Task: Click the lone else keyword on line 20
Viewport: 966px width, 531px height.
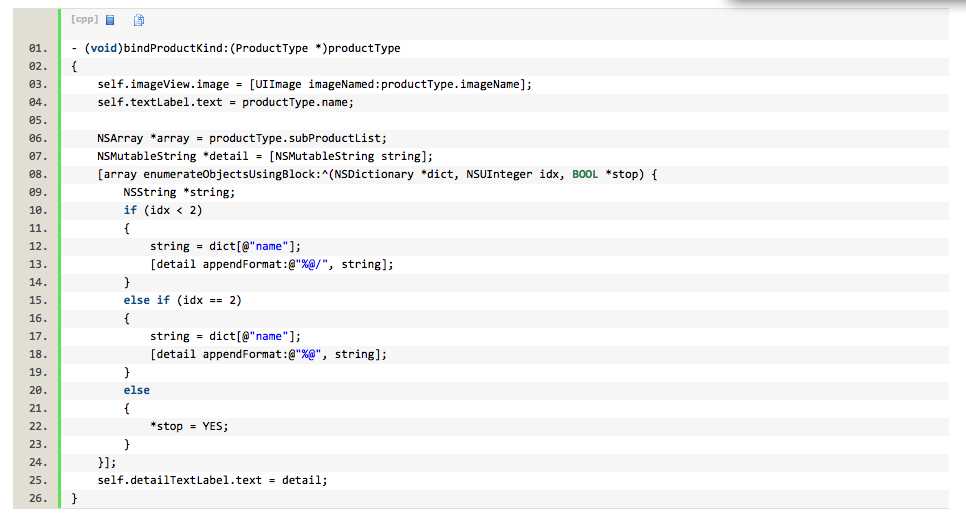Action: pos(137,390)
